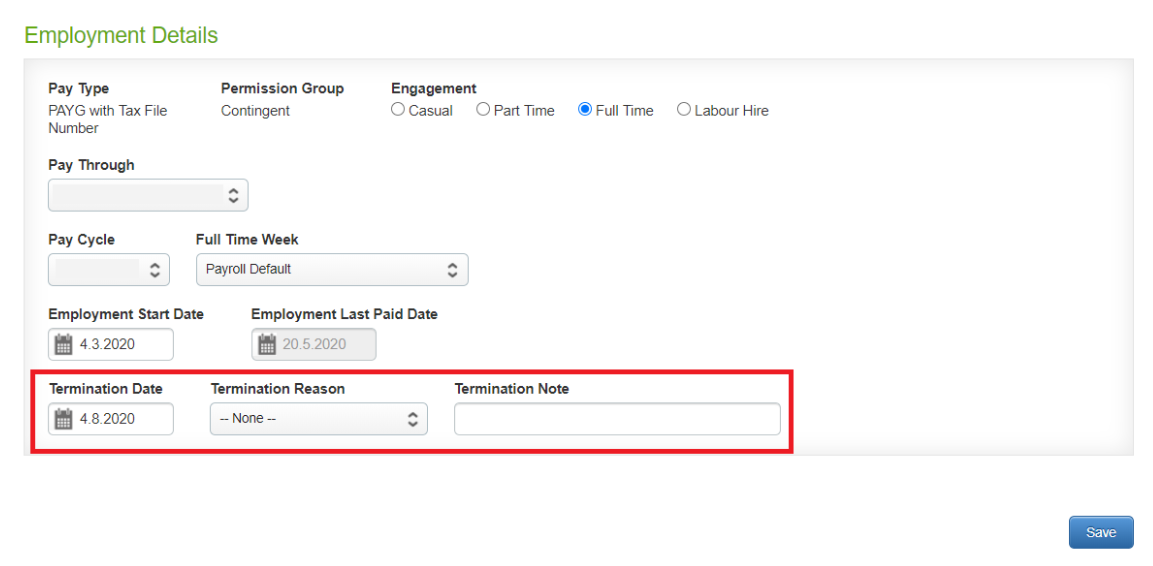This screenshot has width=1153, height=566.
Task: Click the Employment Details heading
Action: [121, 35]
